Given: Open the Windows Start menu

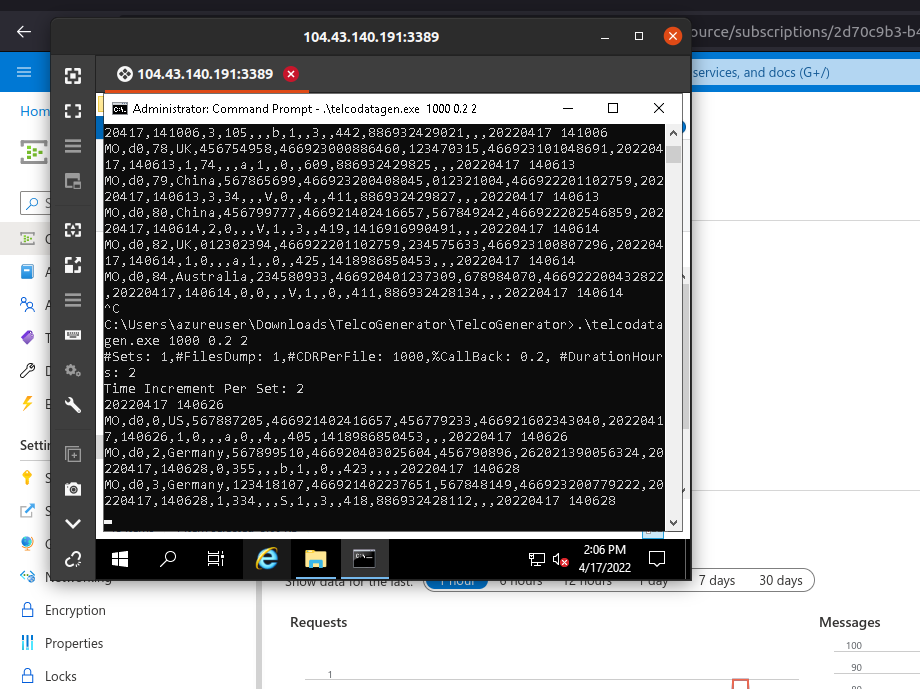Looking at the screenshot, I should point(119,559).
